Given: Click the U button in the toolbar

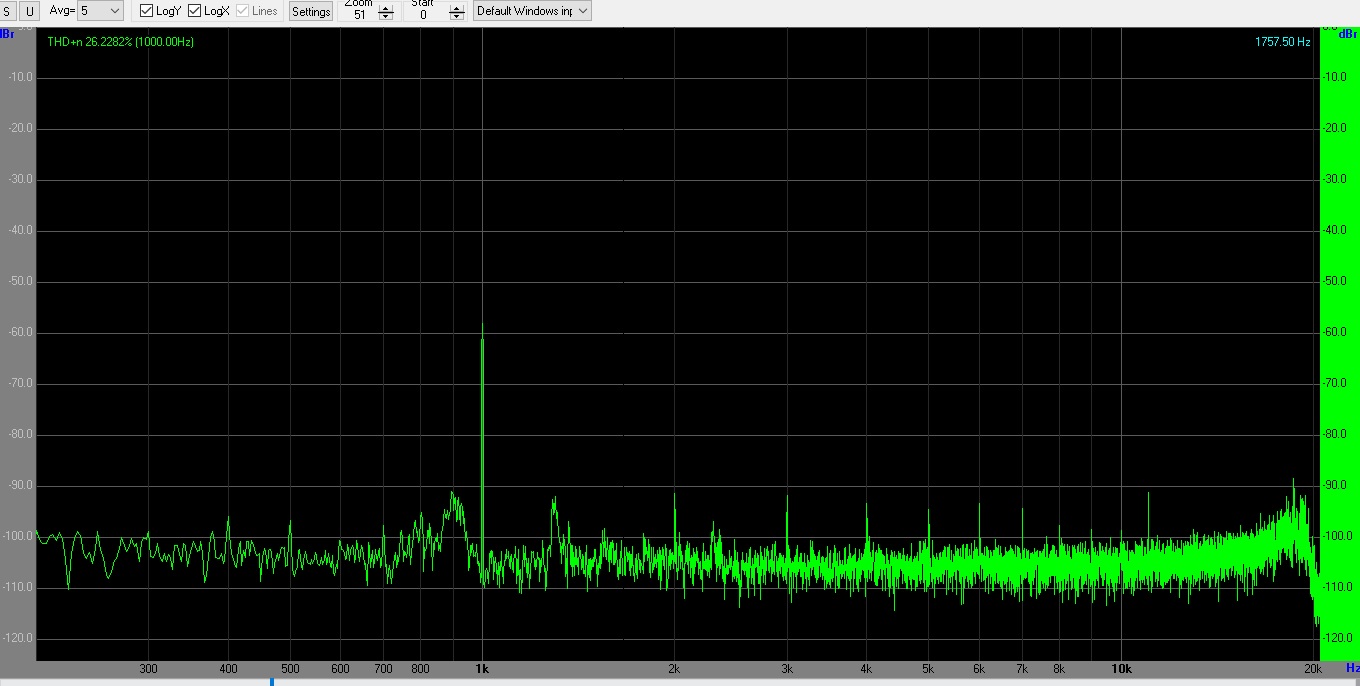Looking at the screenshot, I should pyautogui.click(x=29, y=11).
